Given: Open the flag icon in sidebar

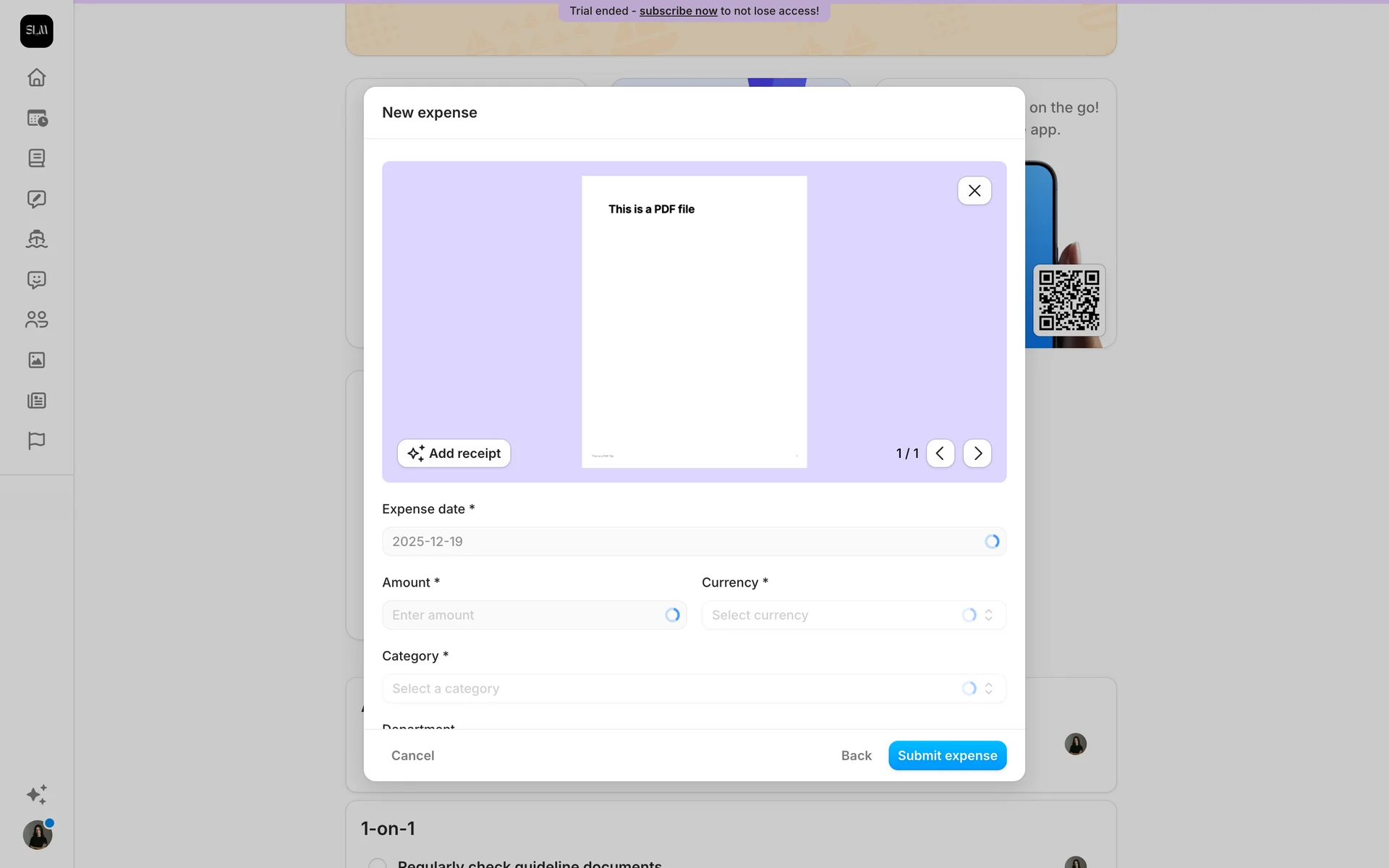Looking at the screenshot, I should pos(37,441).
